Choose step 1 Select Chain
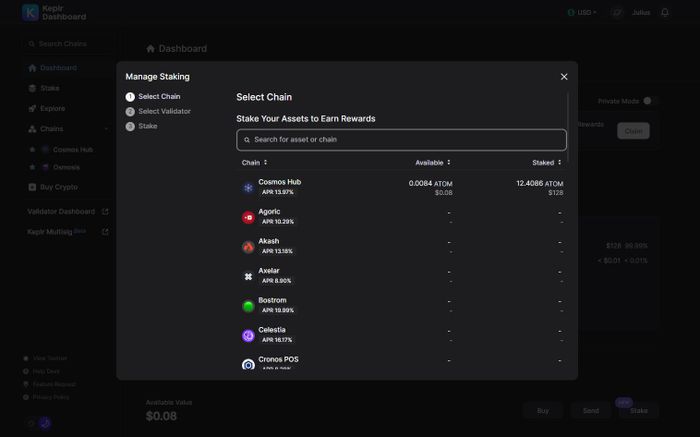 (x=153, y=96)
